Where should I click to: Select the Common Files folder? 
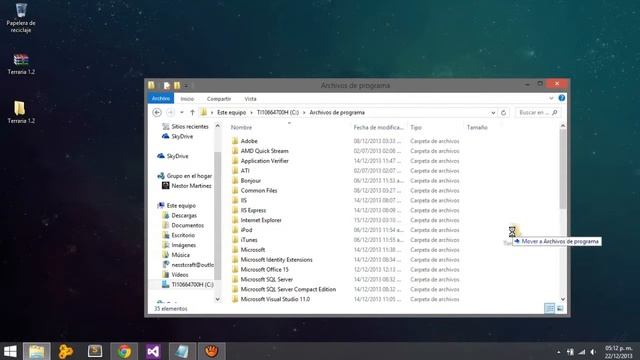(254, 190)
